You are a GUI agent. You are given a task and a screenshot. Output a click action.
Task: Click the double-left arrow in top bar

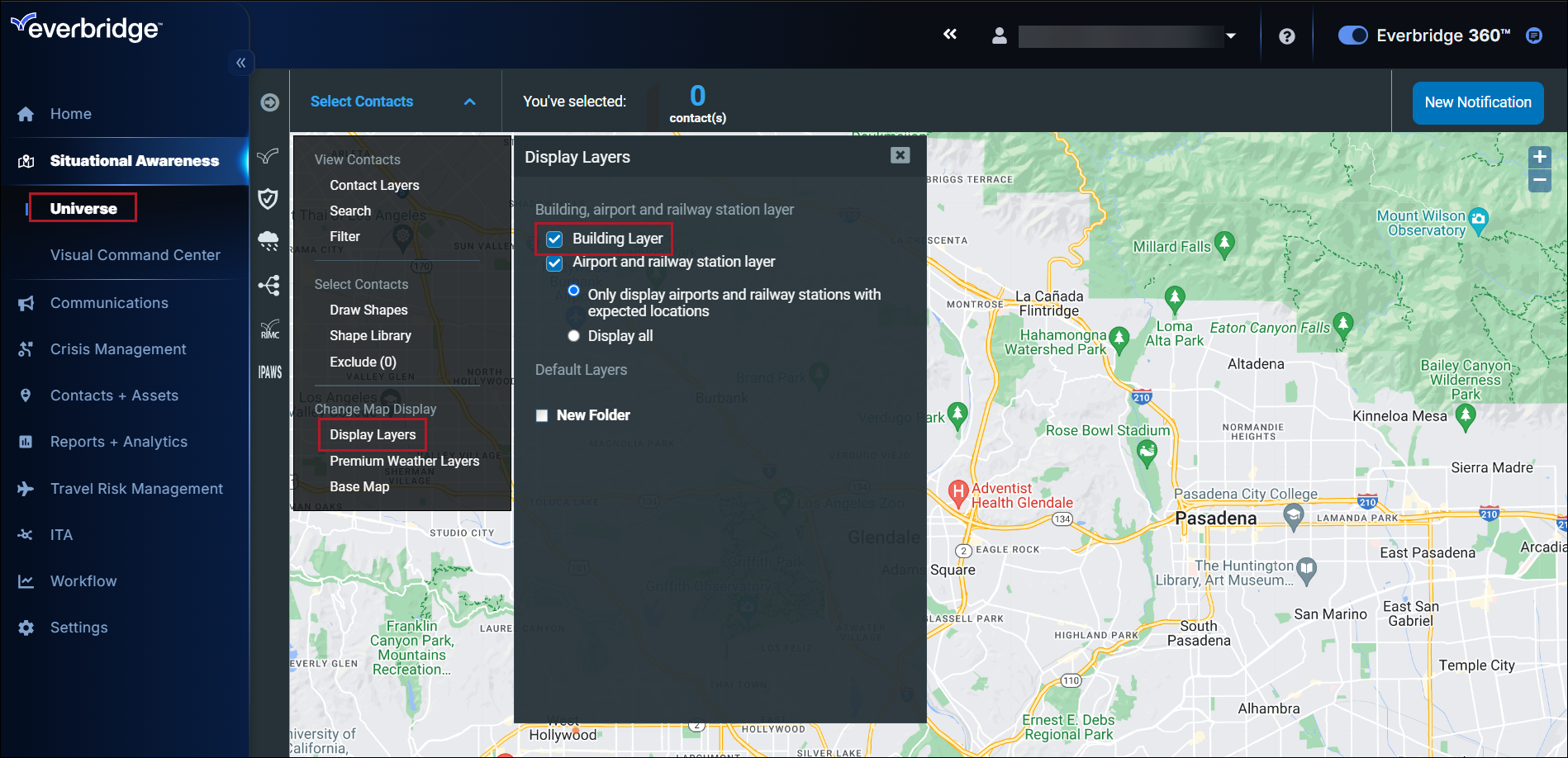(950, 34)
